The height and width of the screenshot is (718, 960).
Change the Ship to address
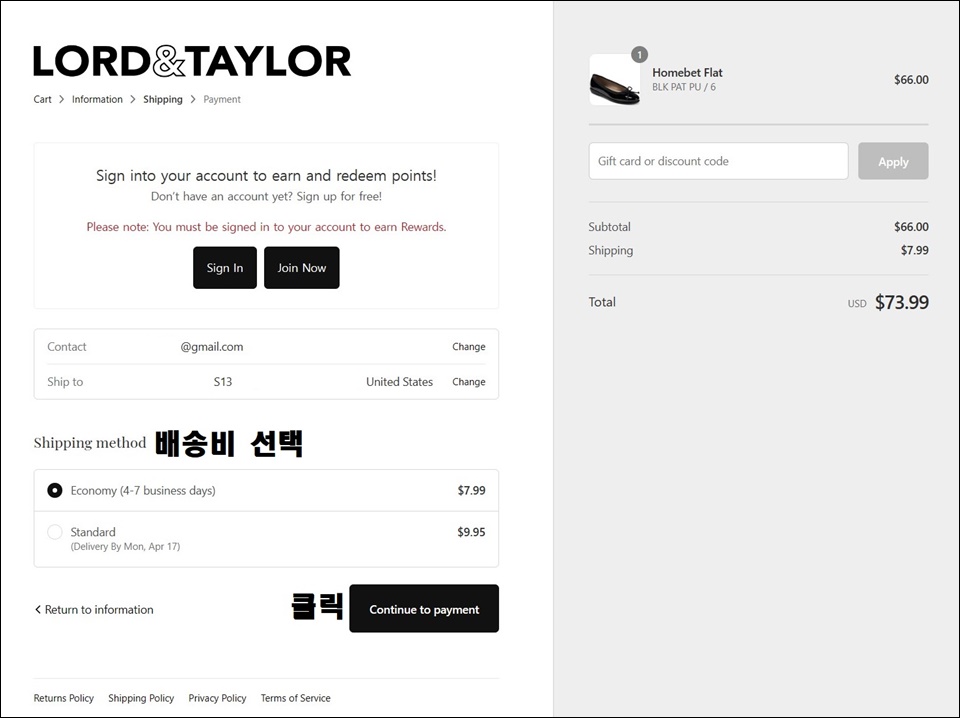click(x=468, y=381)
